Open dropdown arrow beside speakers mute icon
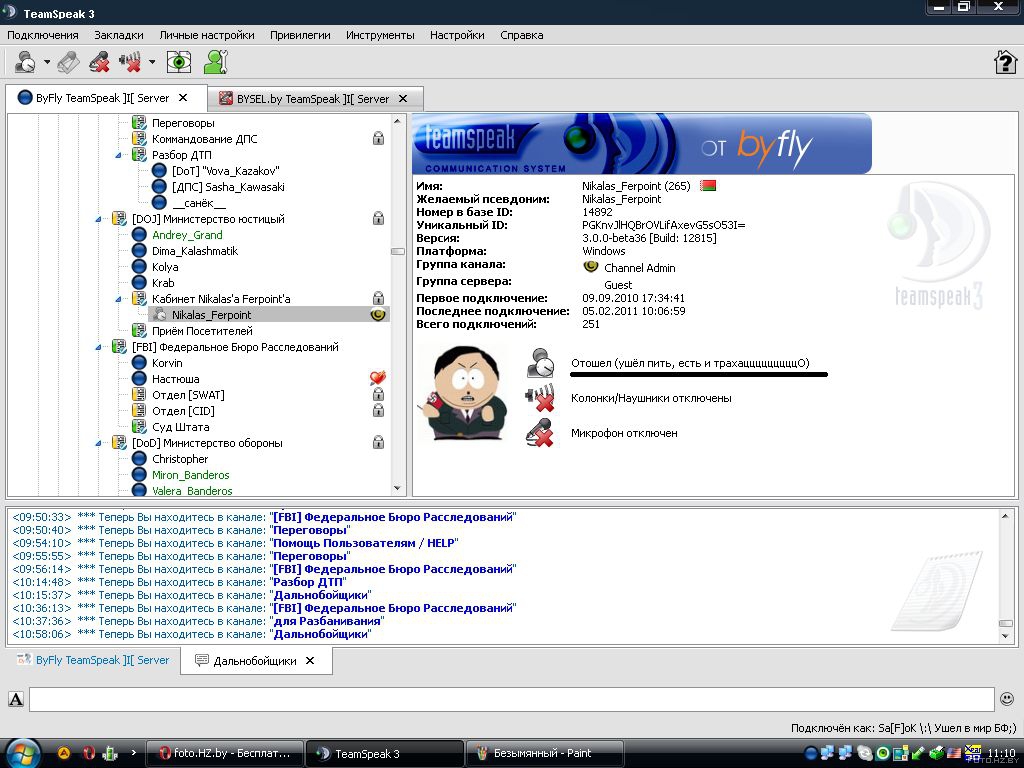This screenshot has width=1024, height=768. coord(152,63)
